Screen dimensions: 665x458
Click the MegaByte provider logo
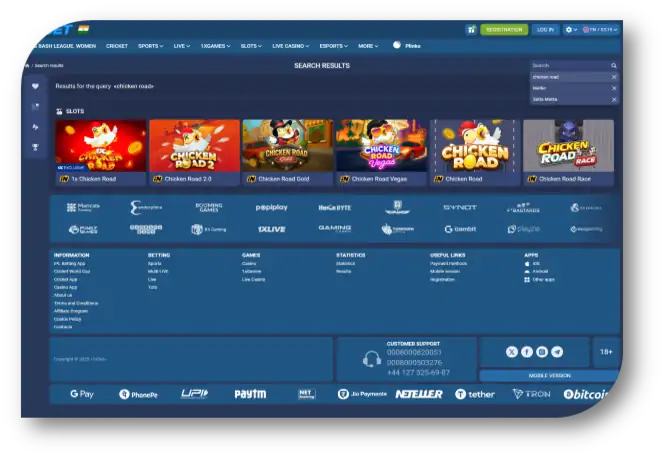click(x=335, y=207)
